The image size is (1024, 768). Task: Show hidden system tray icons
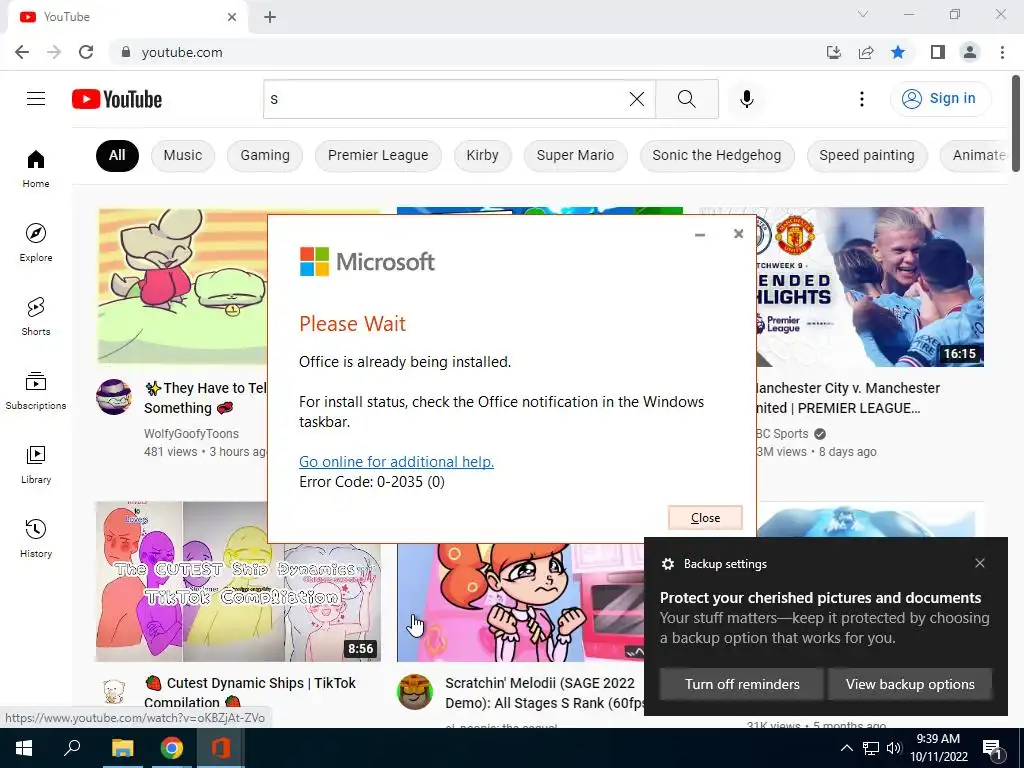coord(846,748)
